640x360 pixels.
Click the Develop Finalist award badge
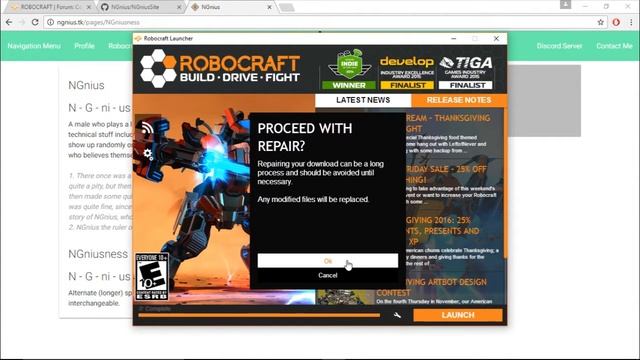407,73
